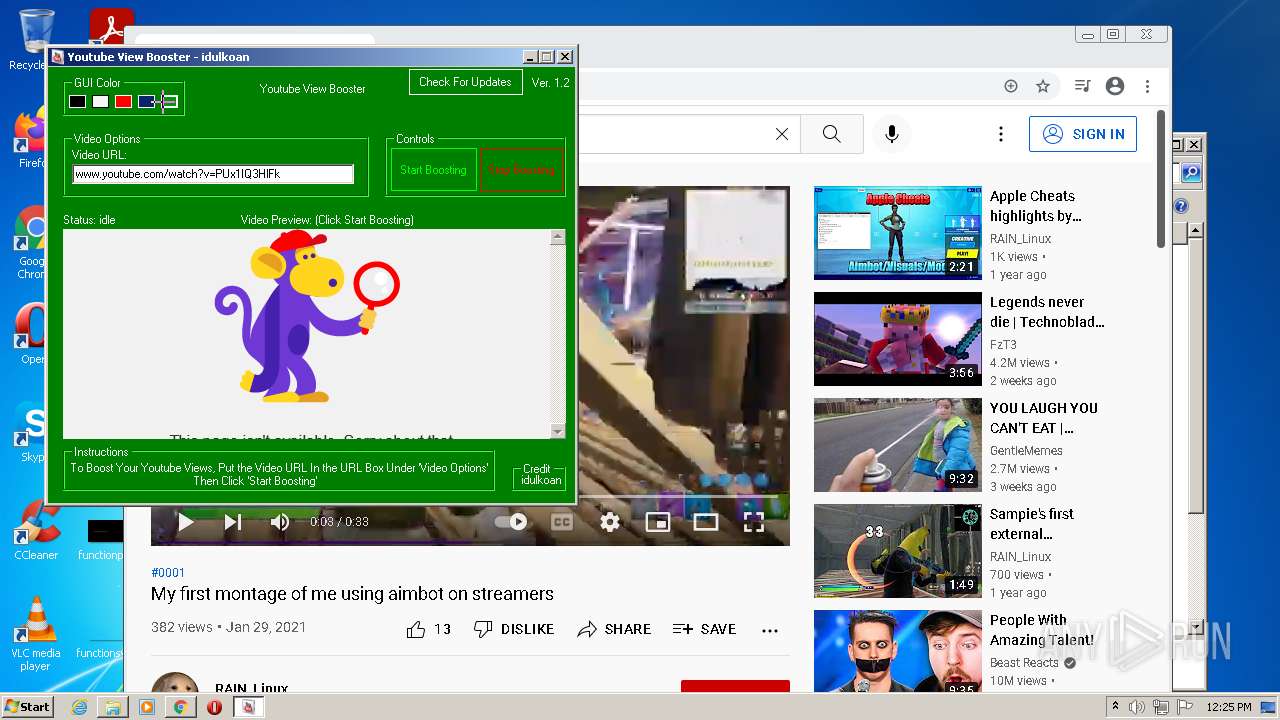The height and width of the screenshot is (720, 1280).
Task: Select the dark blue GUI color swatch
Action: point(146,101)
